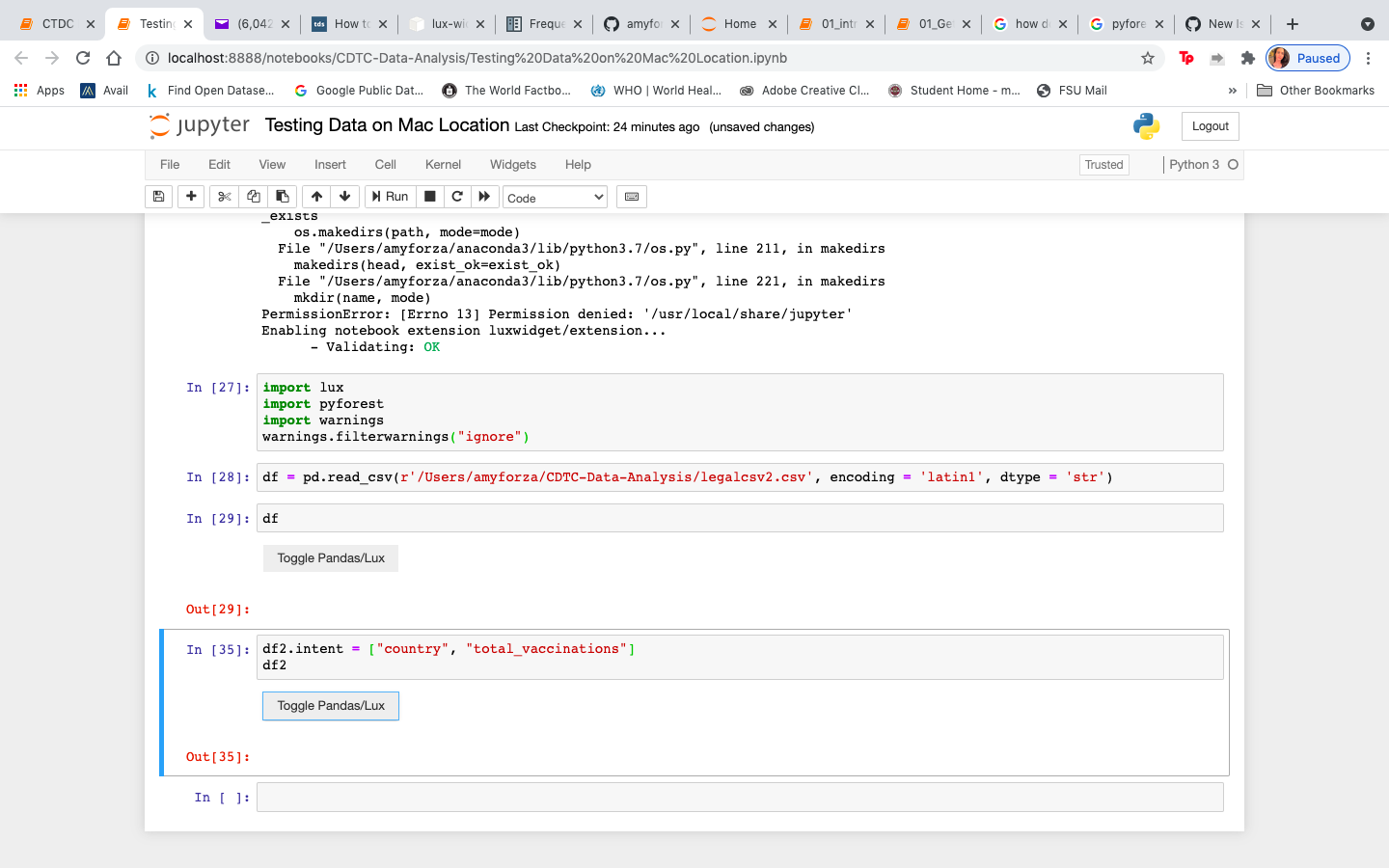Restart the kernel with the circular arrow icon
The image size is (1389, 868).
457,197
